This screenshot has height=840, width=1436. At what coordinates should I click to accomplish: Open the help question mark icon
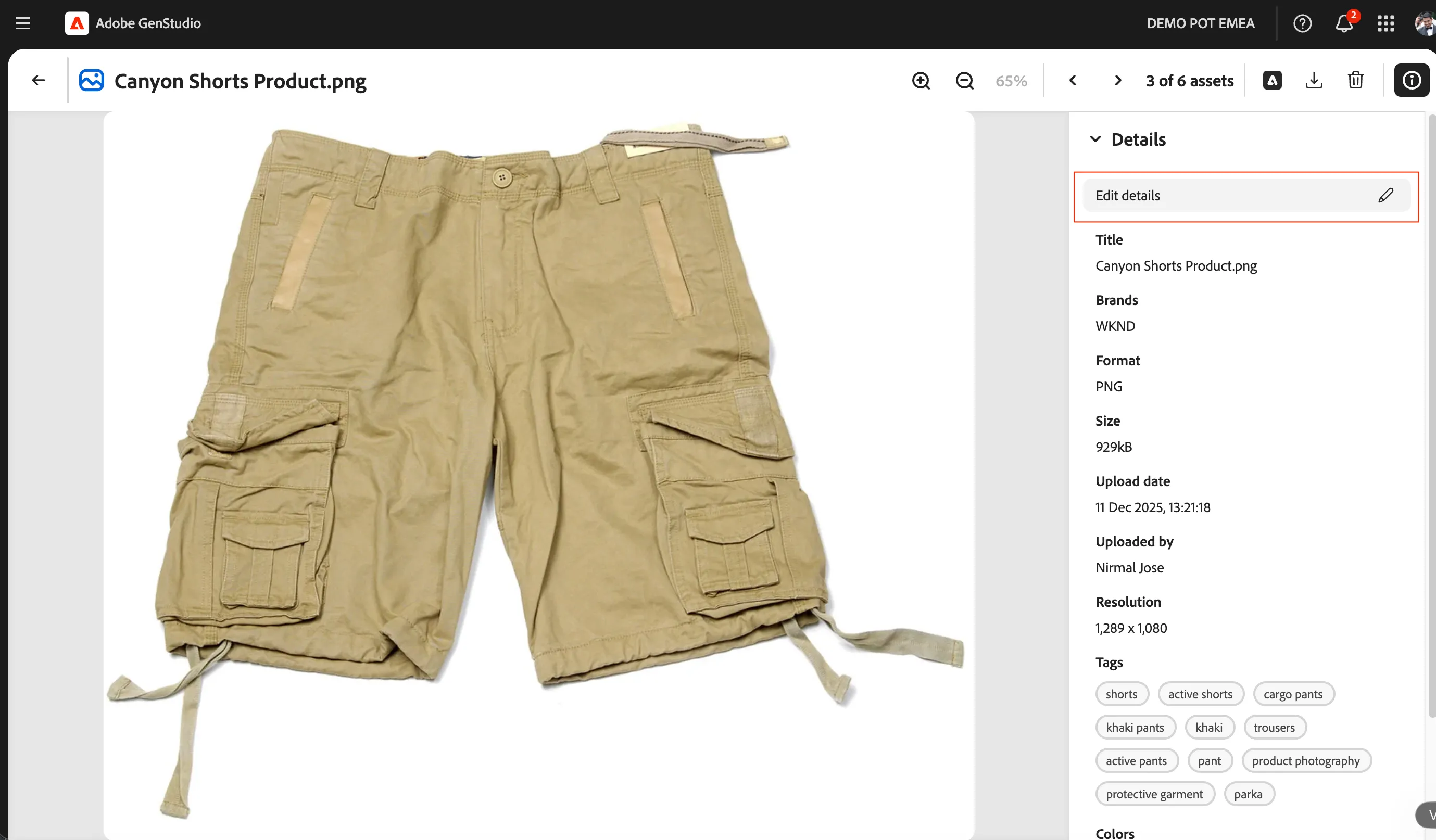pos(1302,23)
